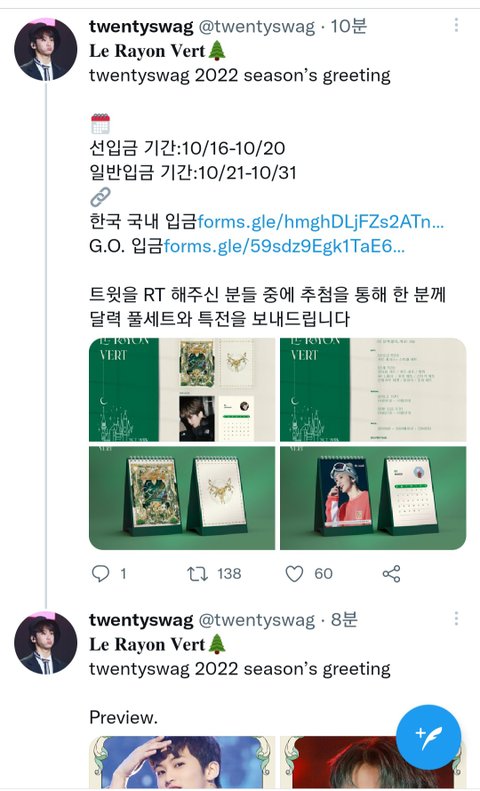Retweet the tweet with 138 retweets

tap(197, 574)
